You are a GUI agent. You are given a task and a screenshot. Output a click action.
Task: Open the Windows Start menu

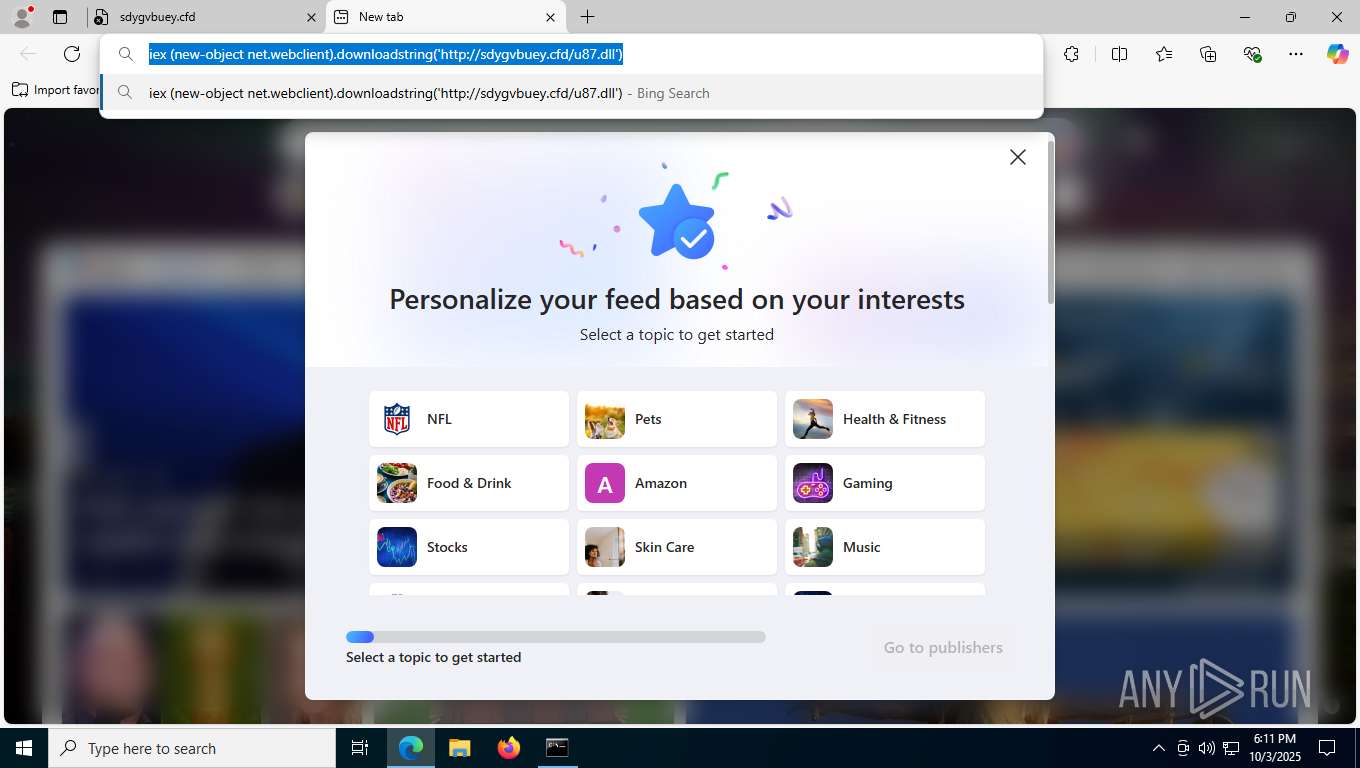(24, 748)
